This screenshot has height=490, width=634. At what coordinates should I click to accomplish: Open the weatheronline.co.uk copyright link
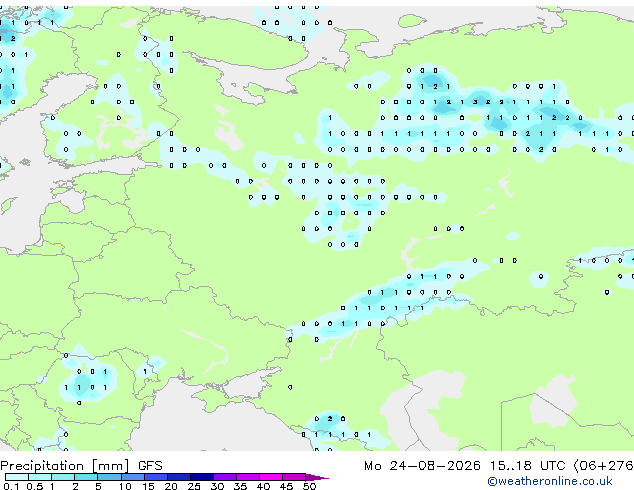(550, 481)
